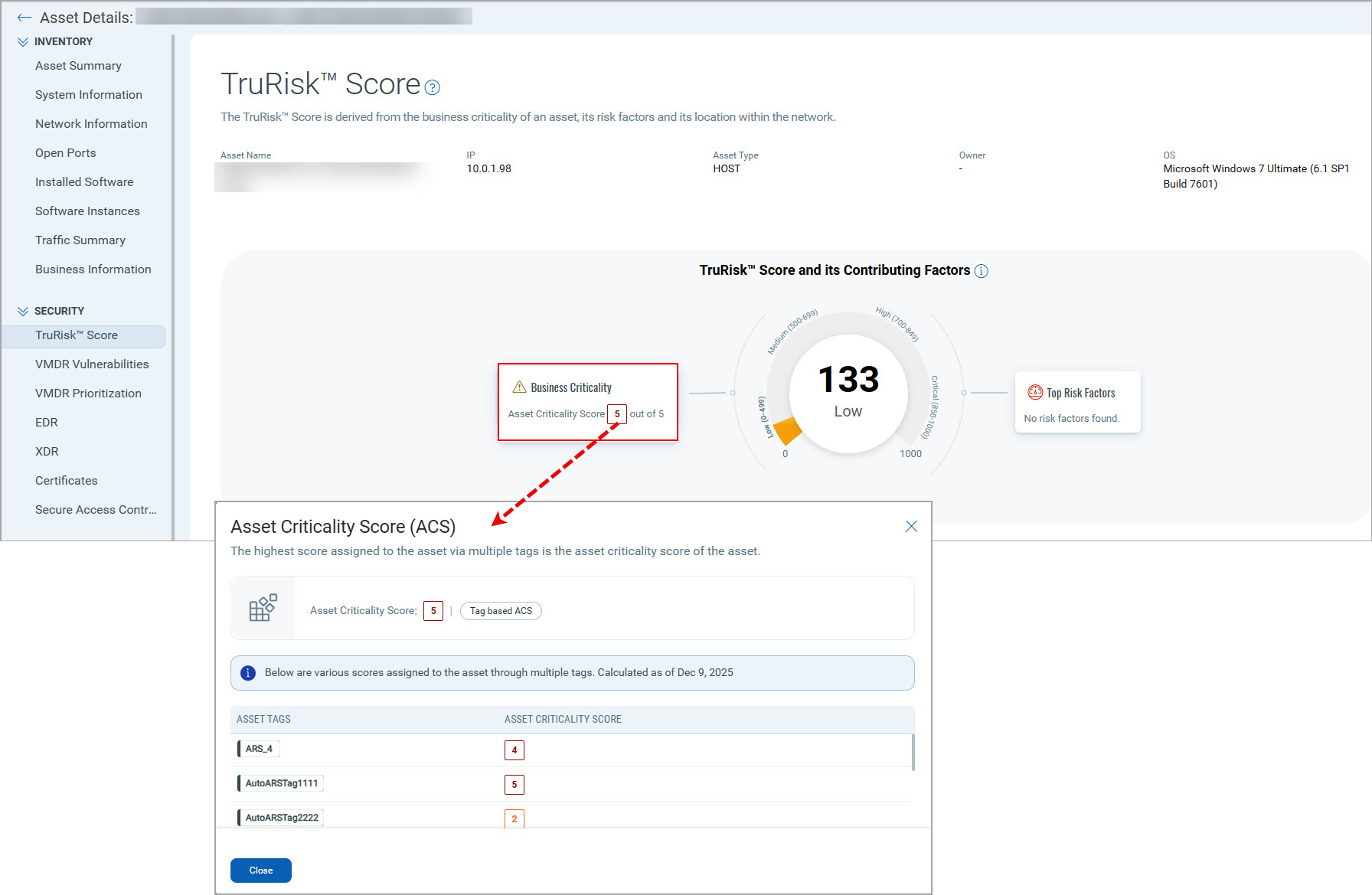The height and width of the screenshot is (895, 1372).
Task: Click the No risk factors found text
Action: pos(1072,419)
